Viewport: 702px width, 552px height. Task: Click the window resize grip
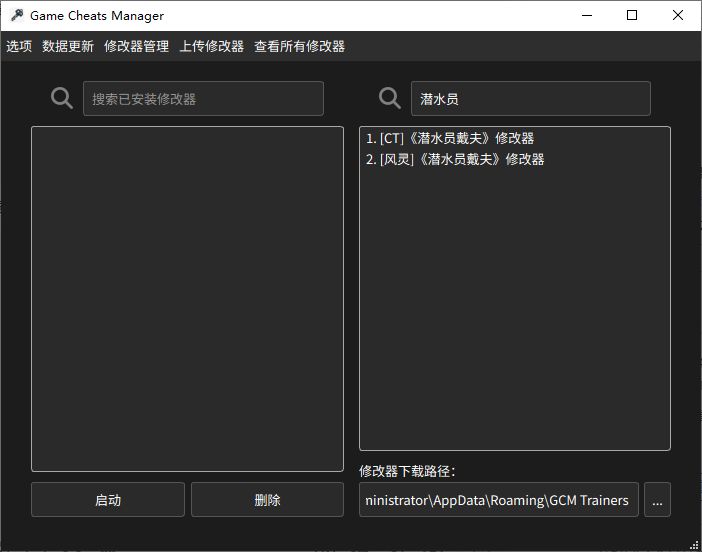point(694,544)
